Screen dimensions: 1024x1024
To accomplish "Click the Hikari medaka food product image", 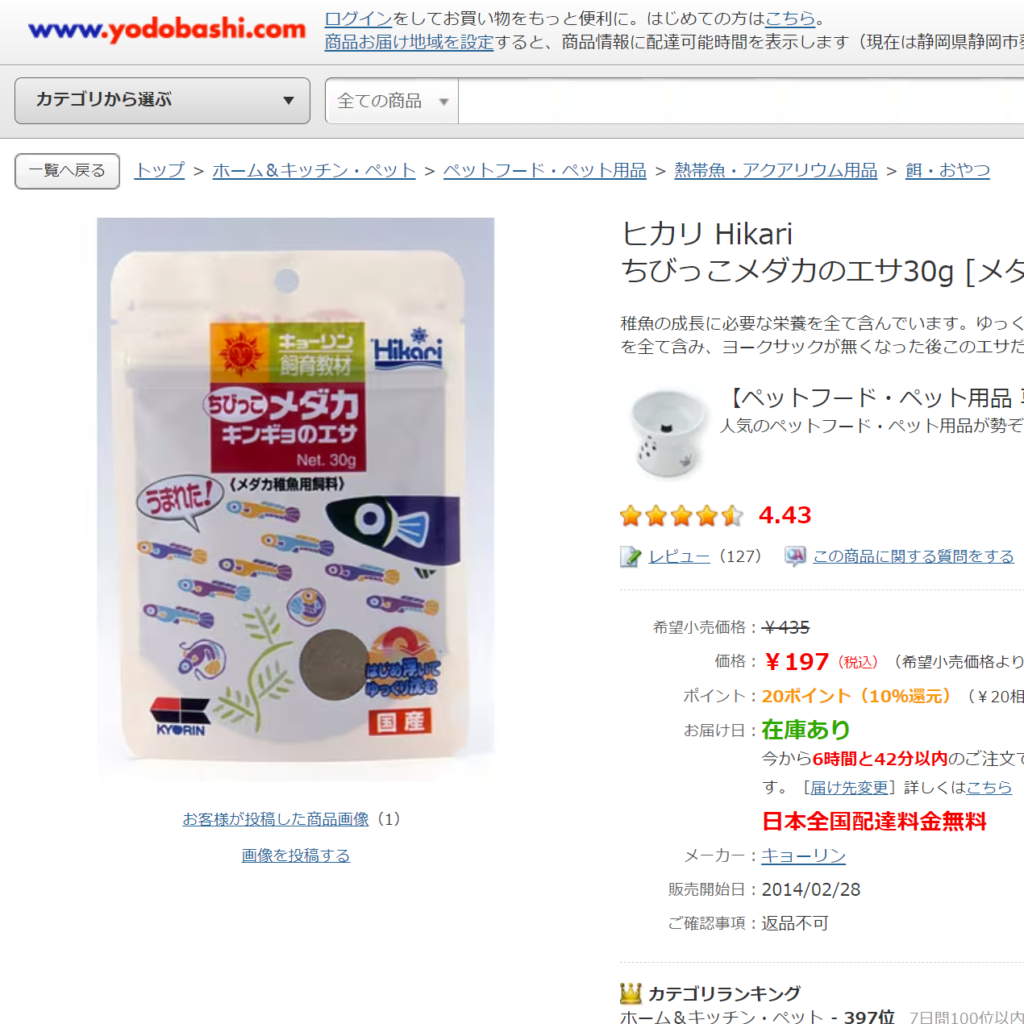I will click(296, 499).
